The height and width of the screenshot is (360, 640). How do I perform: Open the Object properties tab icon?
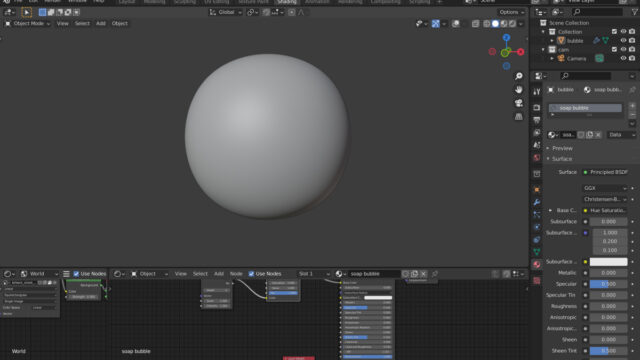(x=536, y=189)
